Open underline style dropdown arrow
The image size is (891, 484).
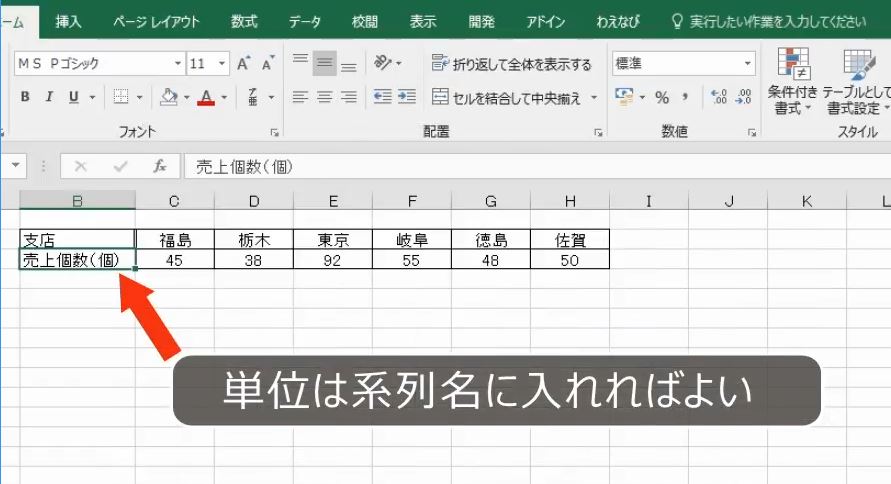pyautogui.click(x=92, y=98)
